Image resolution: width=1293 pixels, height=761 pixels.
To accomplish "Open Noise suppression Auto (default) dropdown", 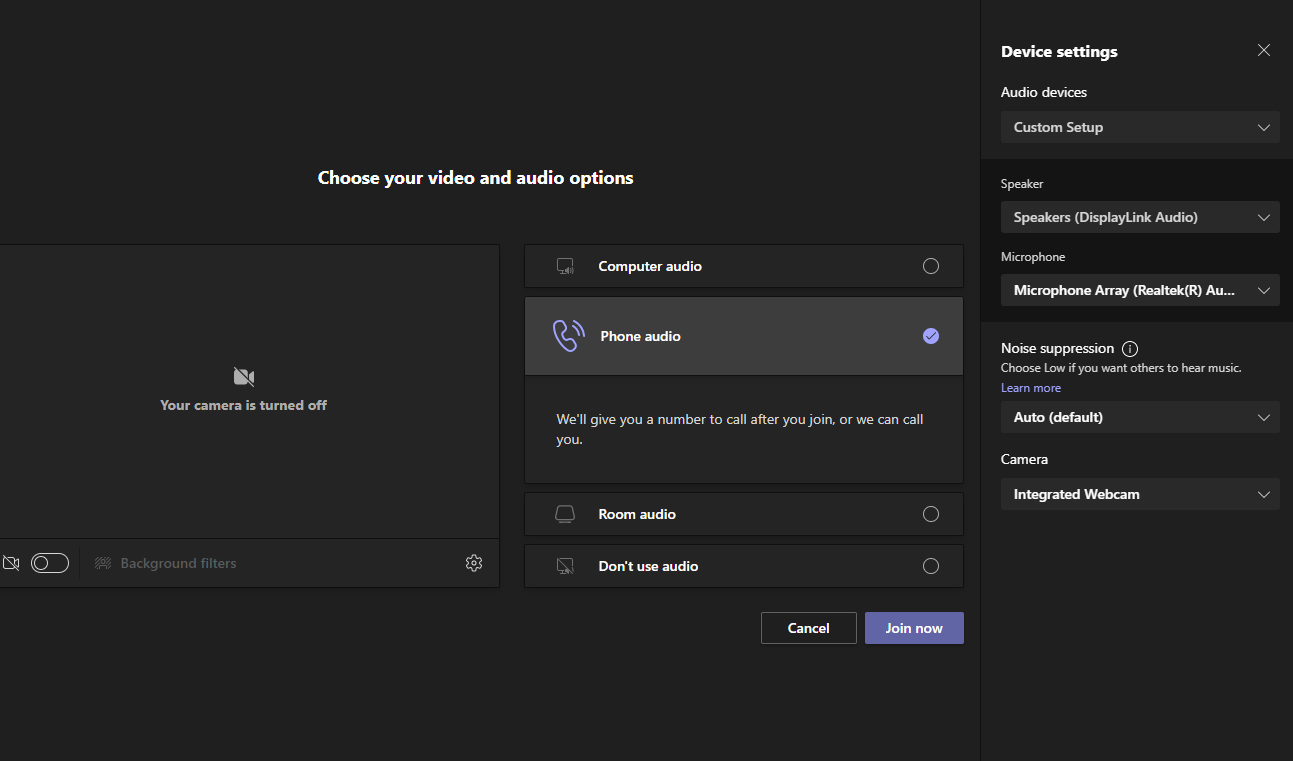I will tap(1140, 417).
